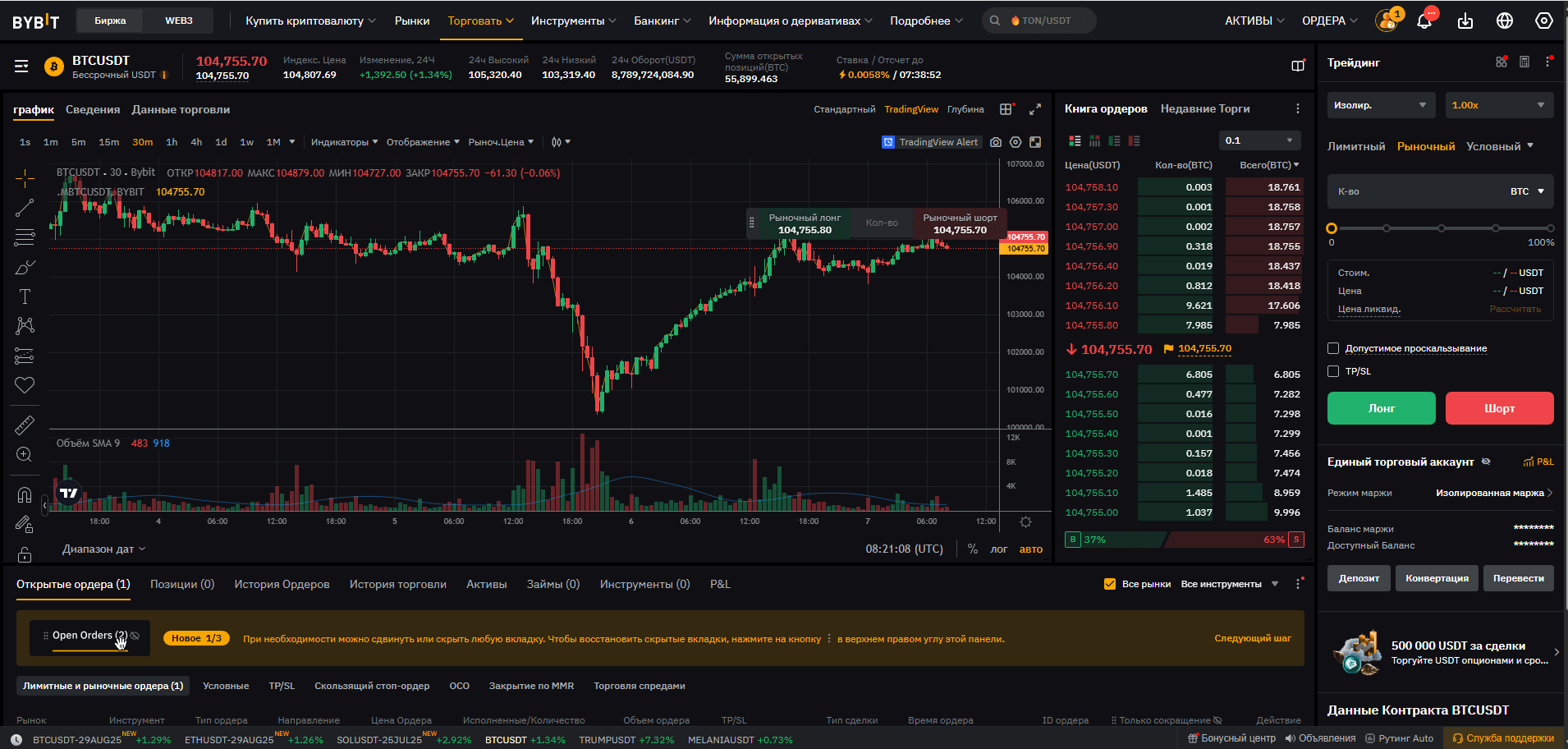Click the ruler measure tool
The image size is (1568, 749).
coord(25,425)
